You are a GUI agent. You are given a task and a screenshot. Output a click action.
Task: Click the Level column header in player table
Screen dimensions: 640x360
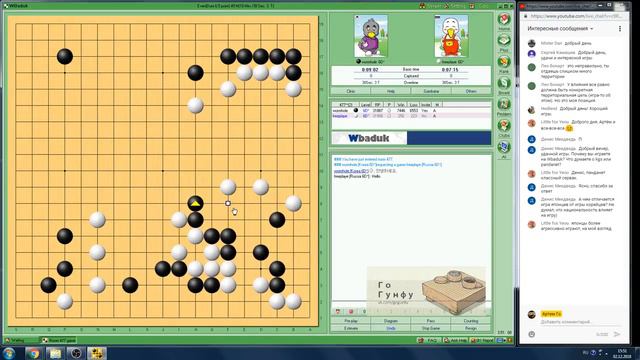(366, 105)
